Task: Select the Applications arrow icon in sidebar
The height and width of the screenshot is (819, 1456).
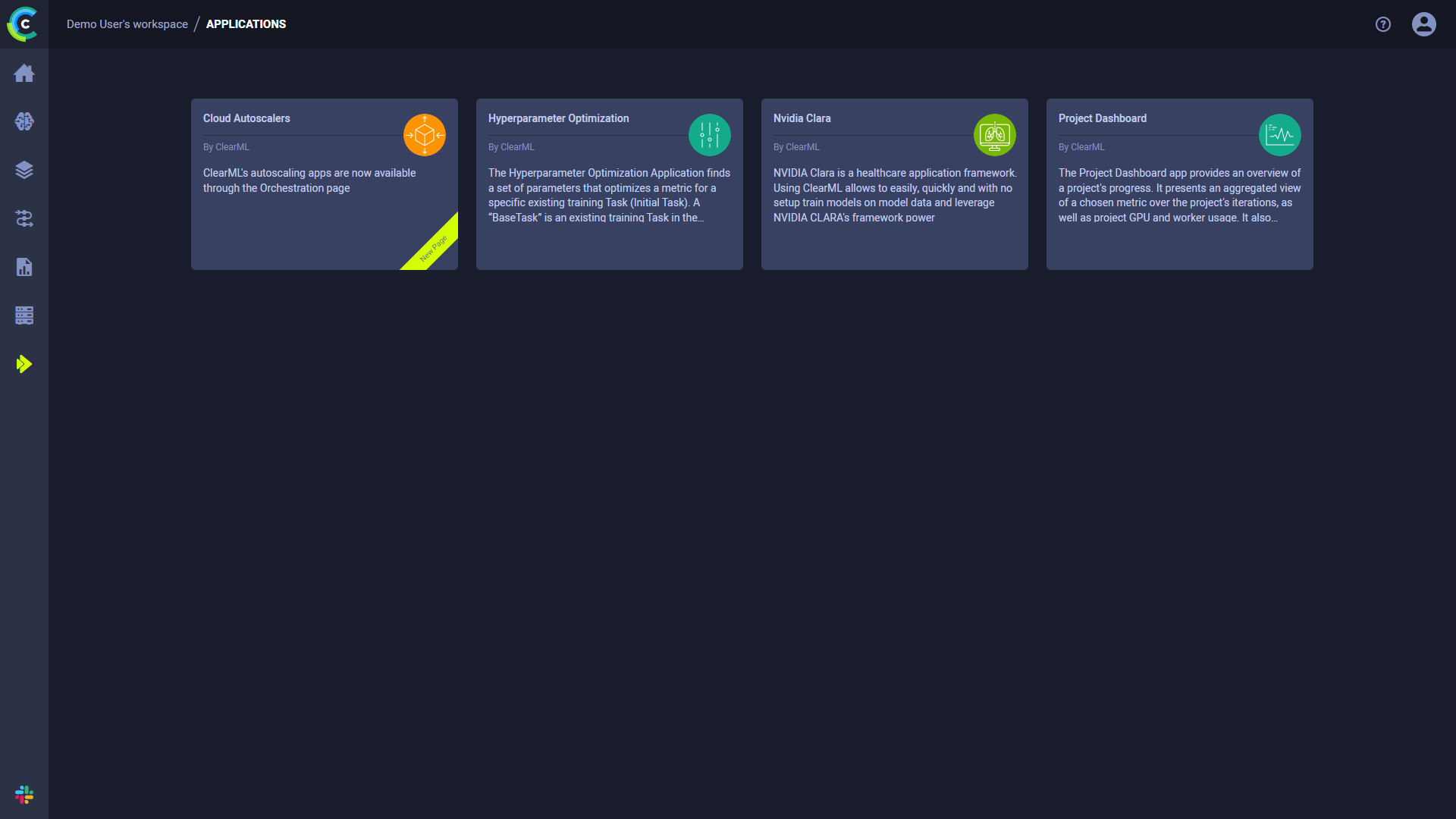Action: [x=24, y=364]
